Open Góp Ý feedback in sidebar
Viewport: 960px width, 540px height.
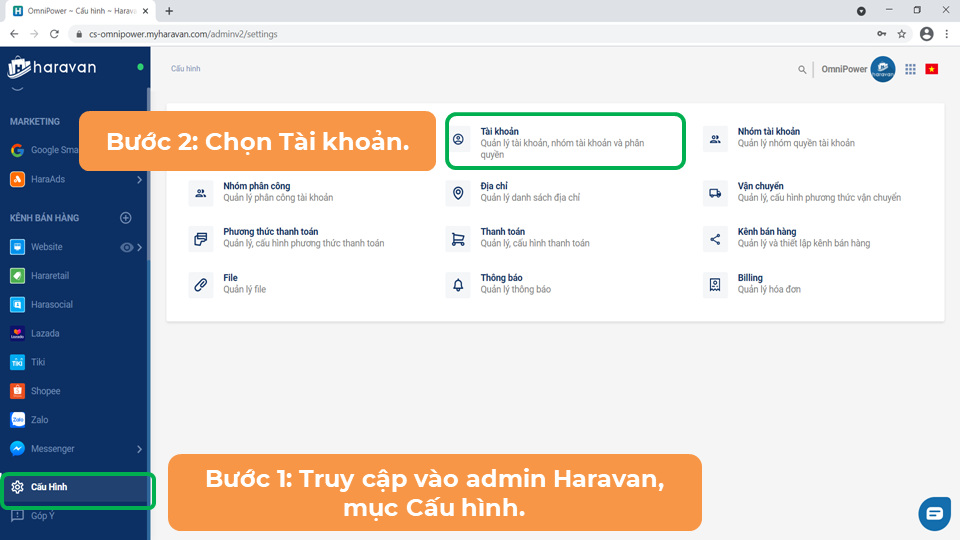tap(43, 516)
